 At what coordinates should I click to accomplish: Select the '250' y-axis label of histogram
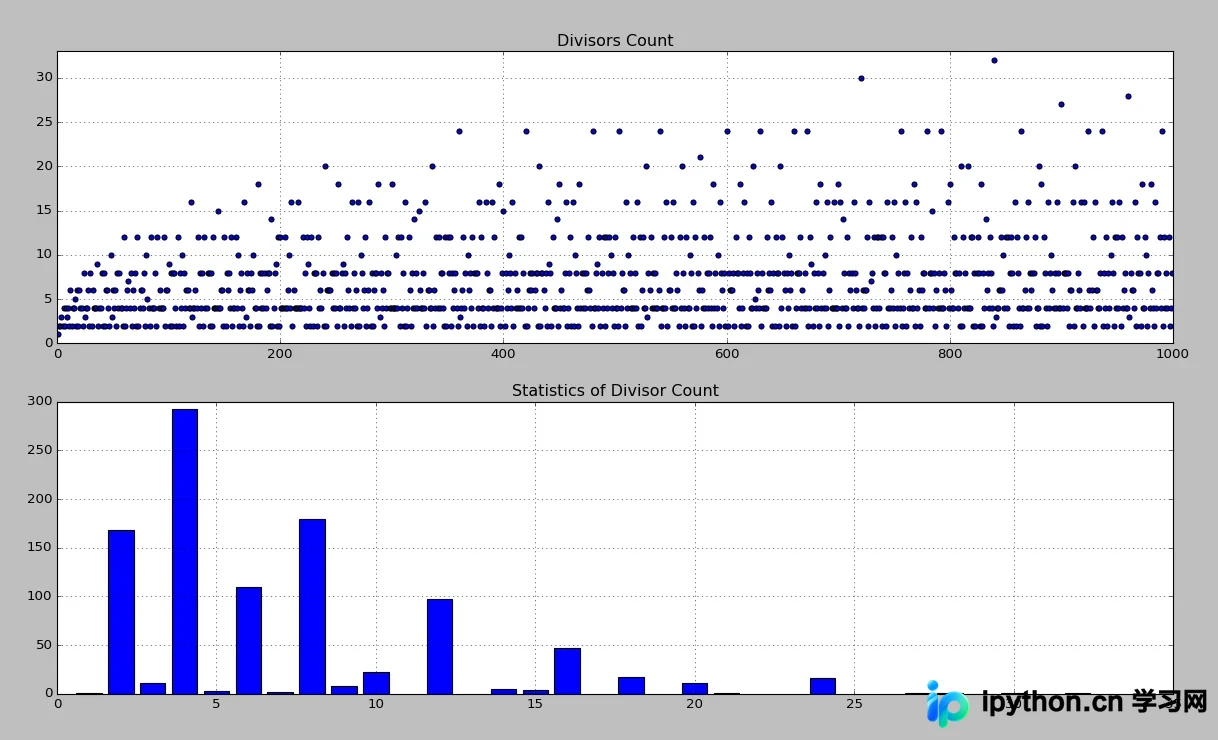(39, 451)
